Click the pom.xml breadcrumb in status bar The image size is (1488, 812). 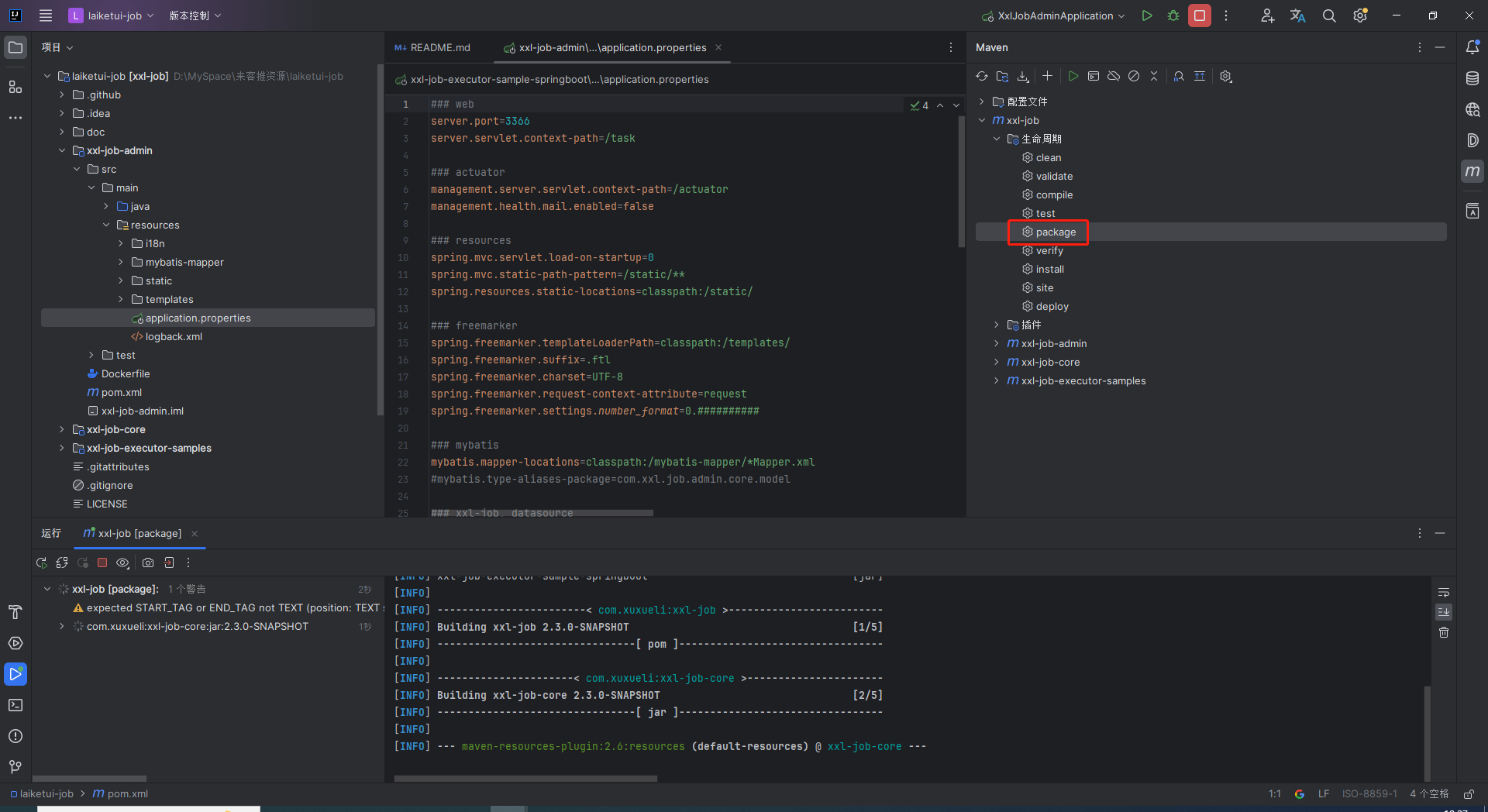click(x=120, y=793)
